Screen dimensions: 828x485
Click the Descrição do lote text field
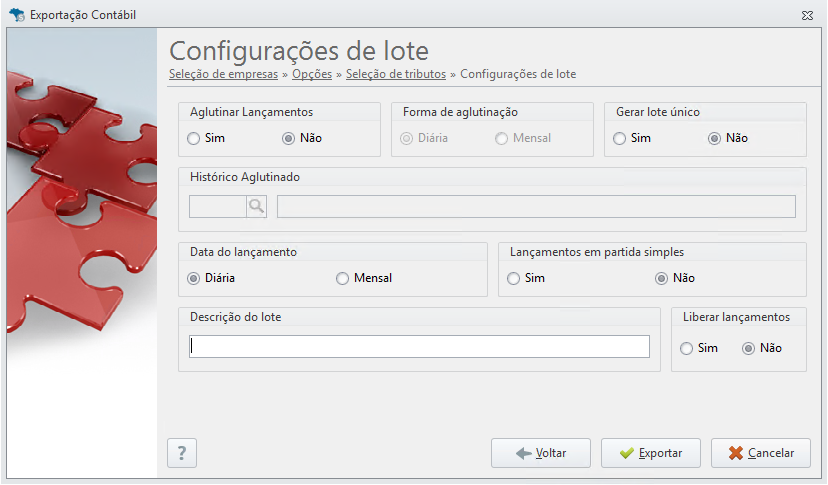click(x=419, y=347)
